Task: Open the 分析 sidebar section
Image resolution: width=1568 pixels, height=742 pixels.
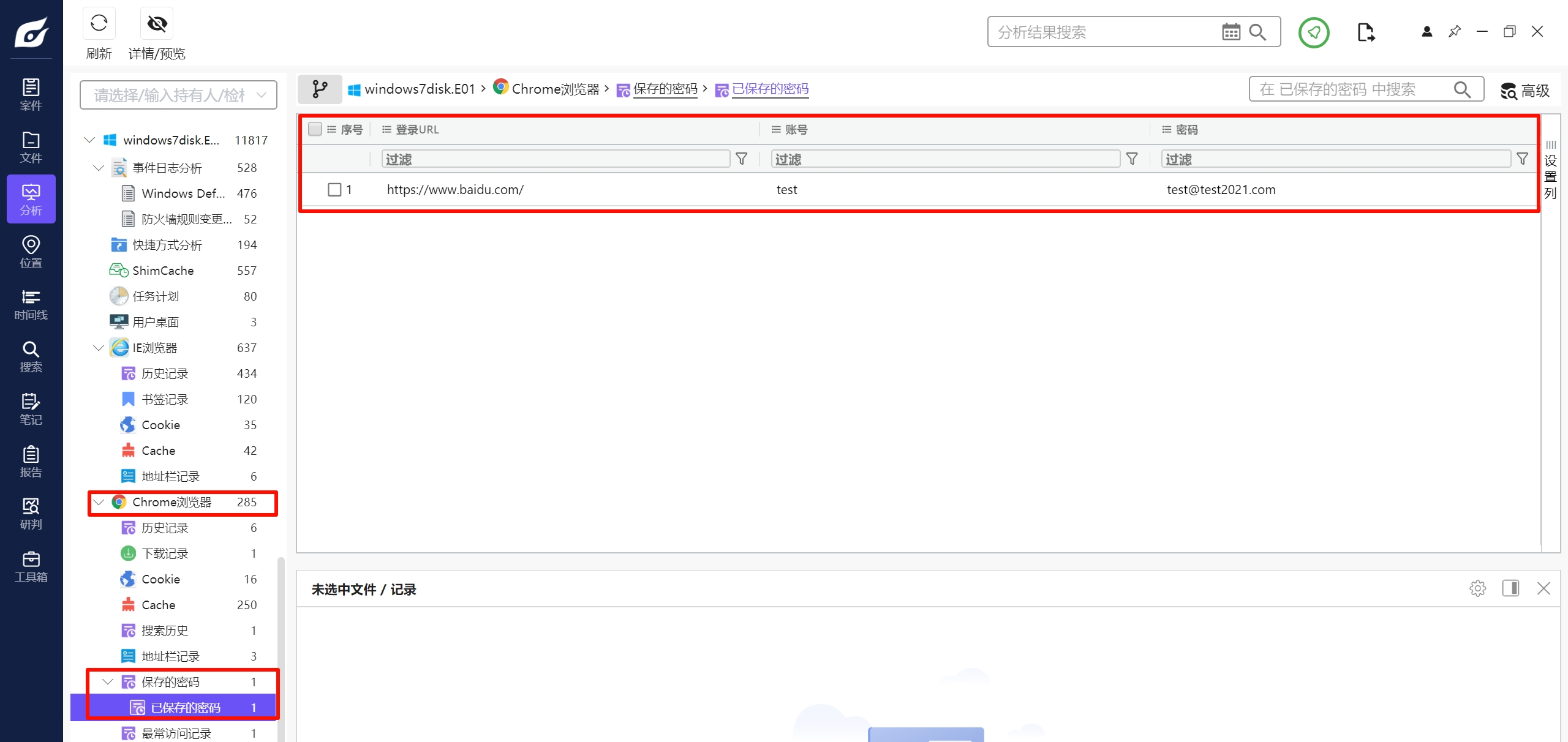Action: 31,199
